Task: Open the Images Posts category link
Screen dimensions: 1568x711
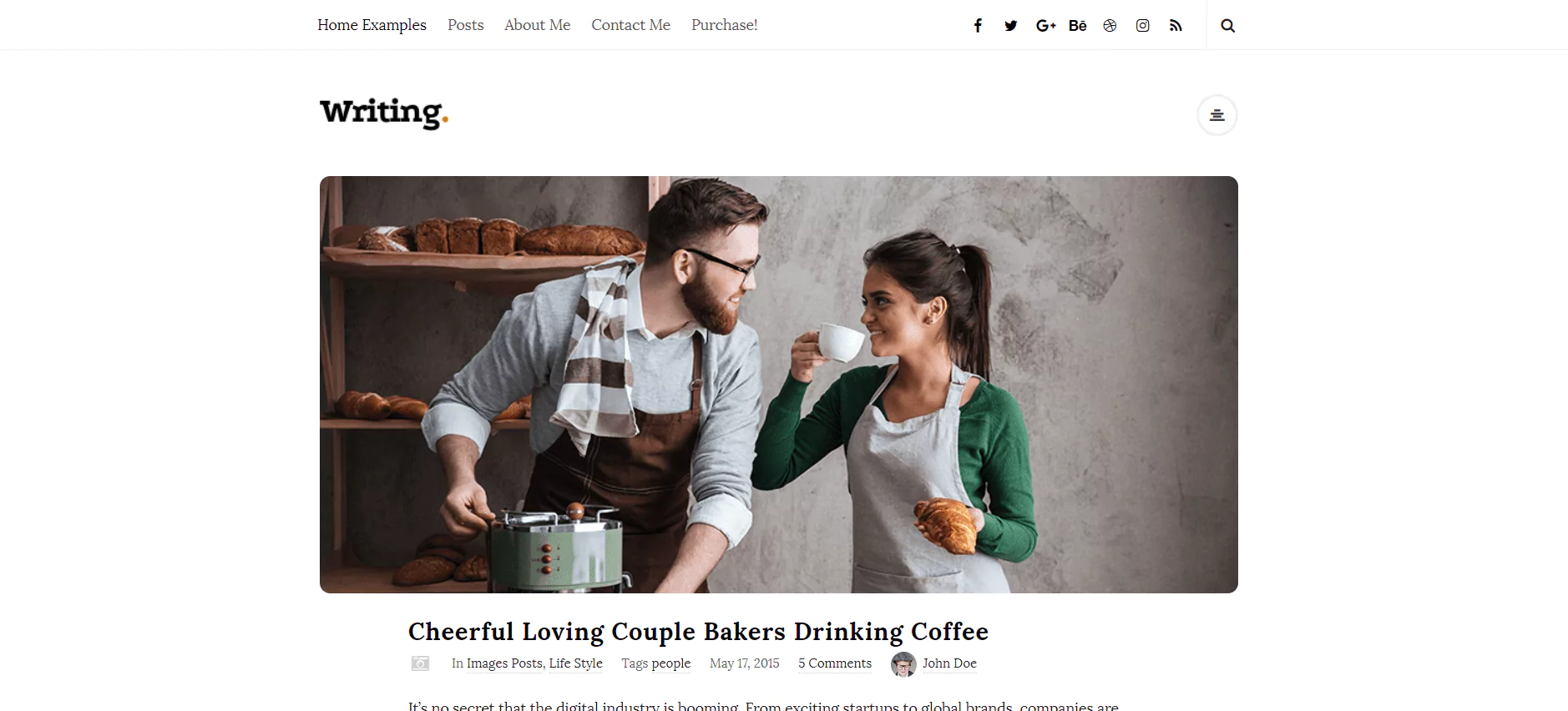Action: coord(504,663)
